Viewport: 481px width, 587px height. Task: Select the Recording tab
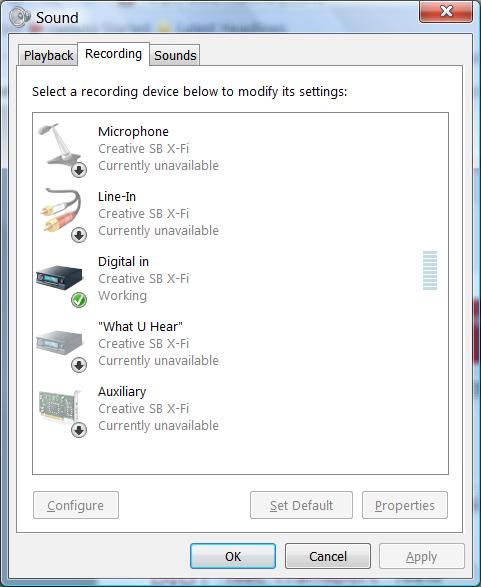coord(113,54)
